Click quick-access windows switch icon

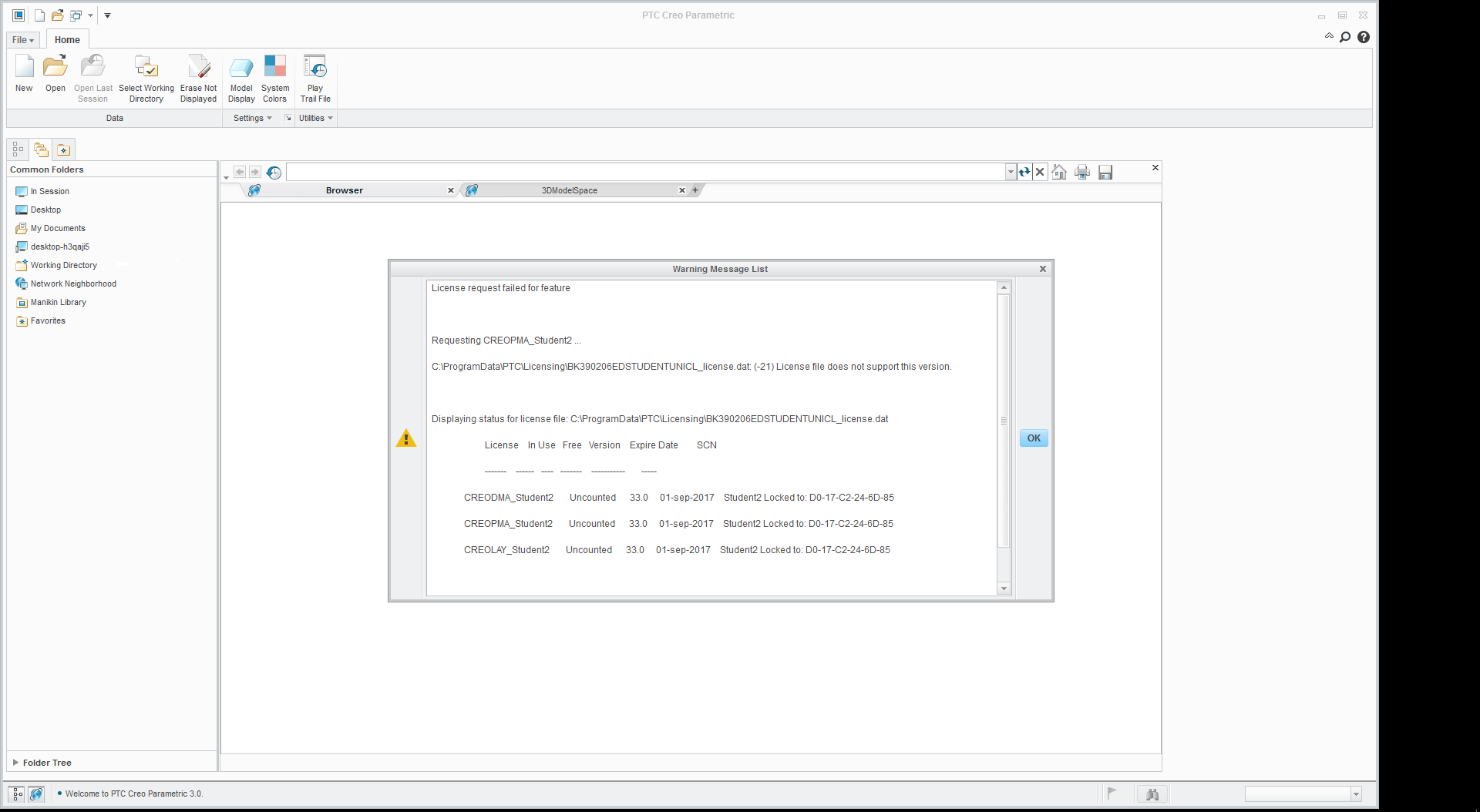(x=76, y=15)
